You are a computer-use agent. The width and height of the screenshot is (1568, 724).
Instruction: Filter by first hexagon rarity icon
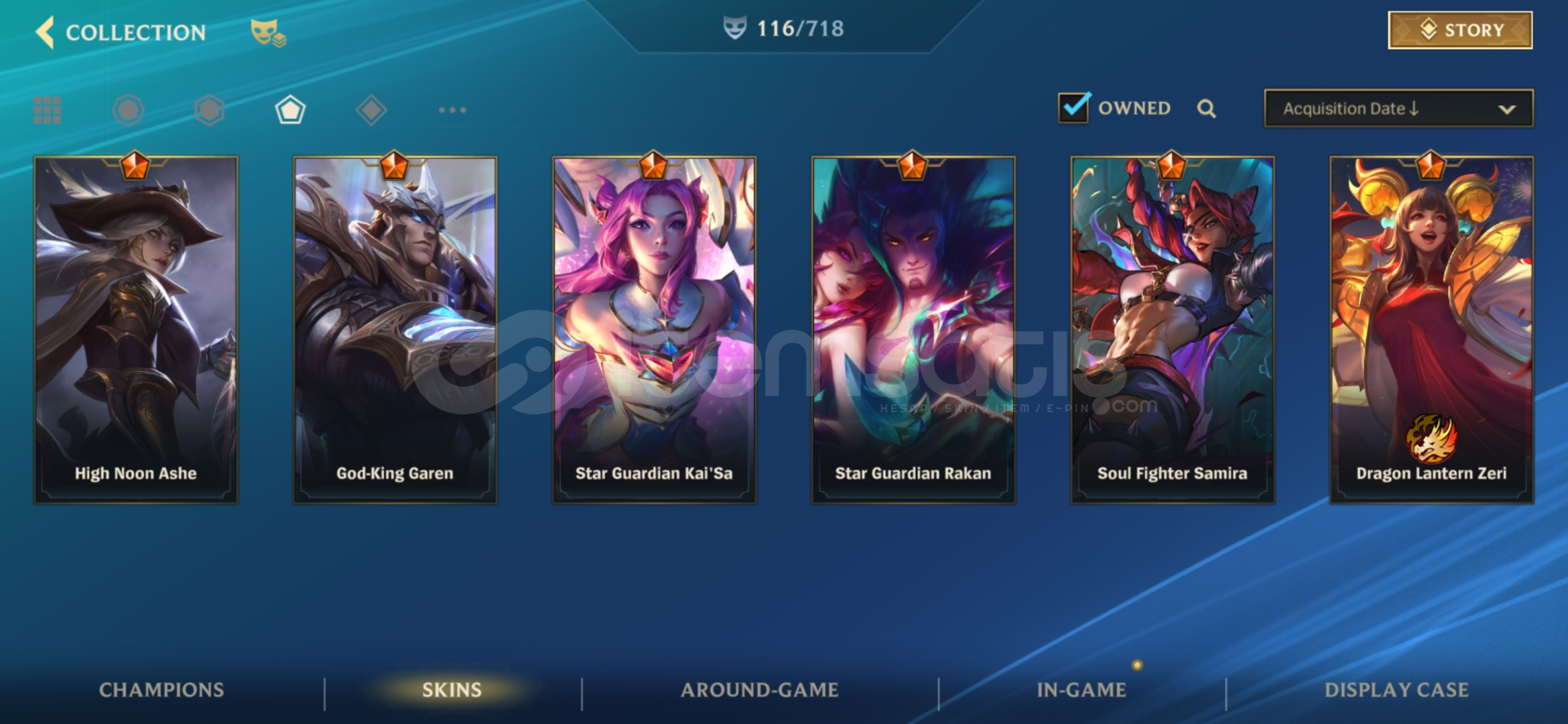(x=128, y=110)
